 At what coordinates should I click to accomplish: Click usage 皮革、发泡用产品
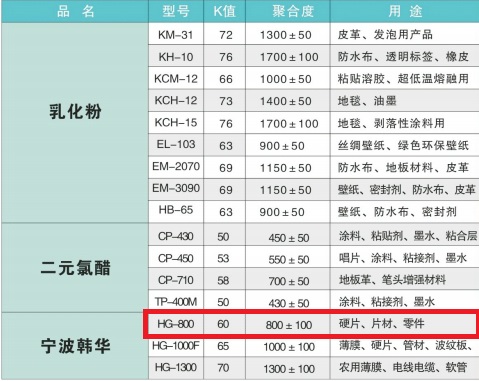(385, 34)
